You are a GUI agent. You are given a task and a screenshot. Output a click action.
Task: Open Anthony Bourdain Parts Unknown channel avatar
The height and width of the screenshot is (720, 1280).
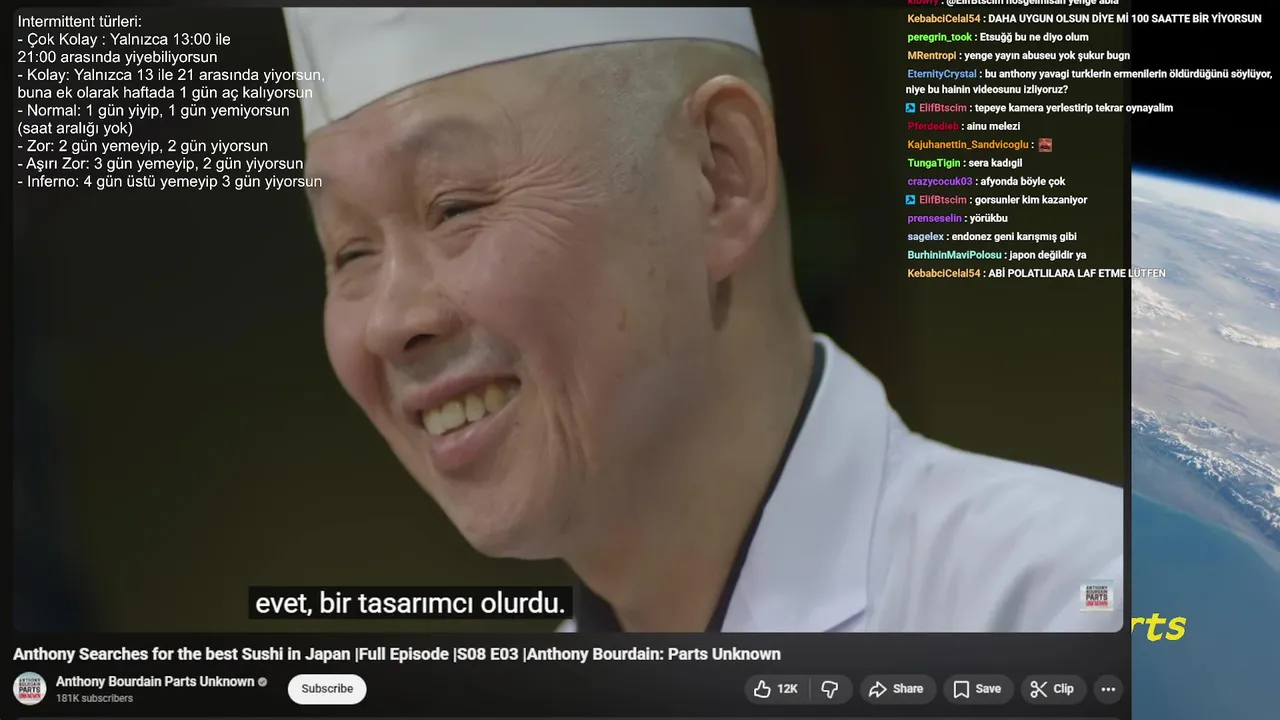[30, 688]
